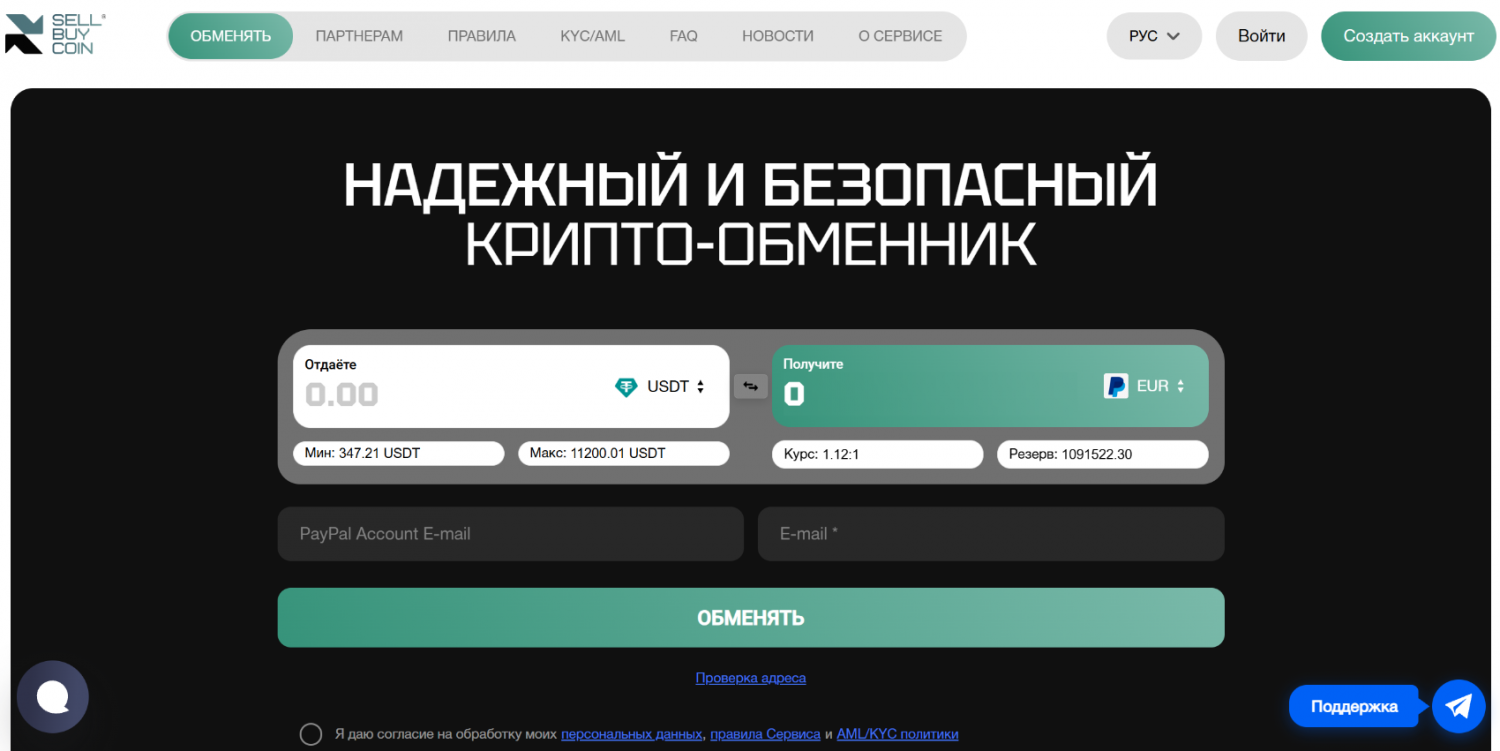Viewport: 1500px width, 751px height.
Task: Open the РУС language dropdown
Action: (1154, 36)
